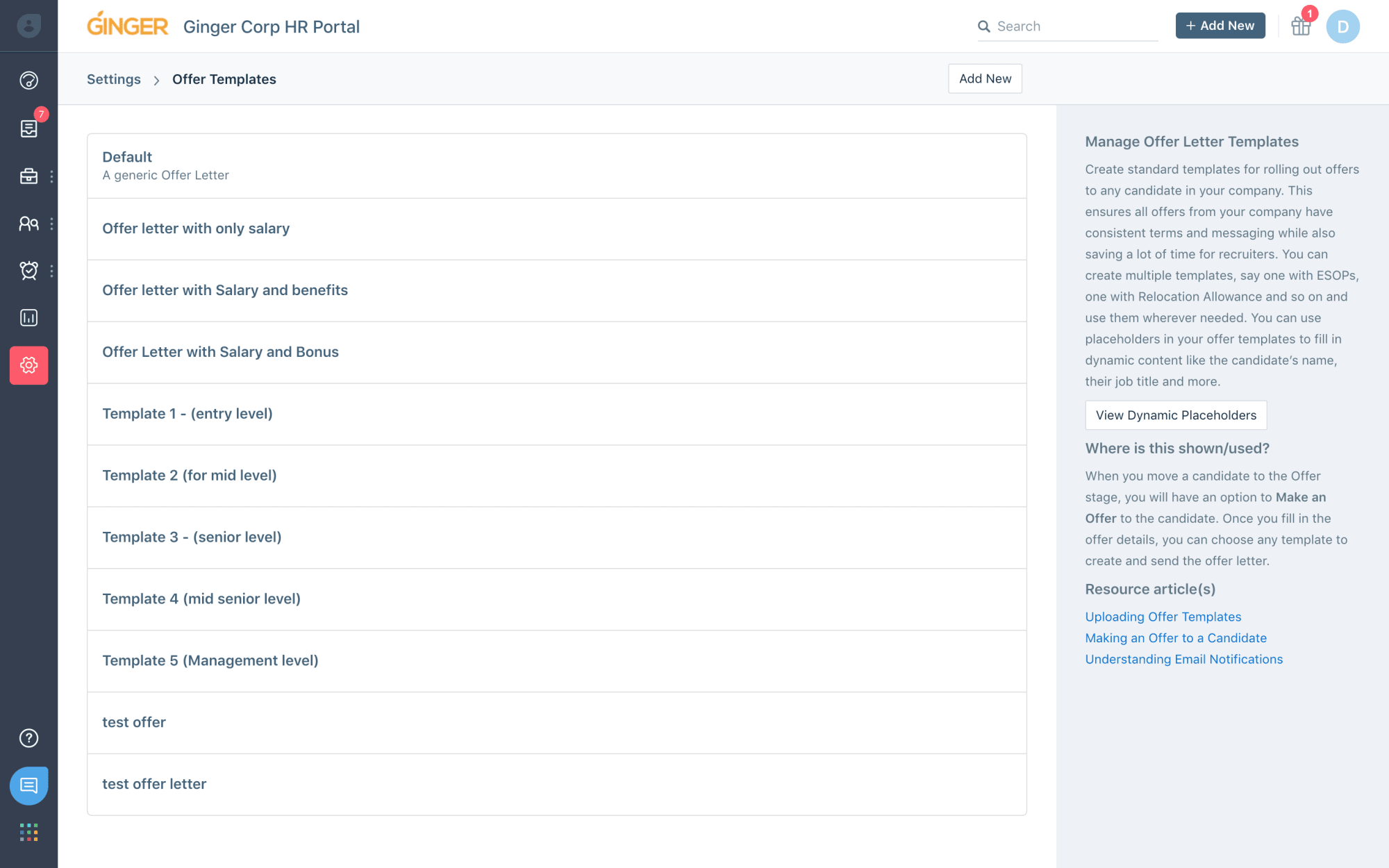
Task: Open the dashboard gauge icon in sidebar
Action: (x=28, y=81)
